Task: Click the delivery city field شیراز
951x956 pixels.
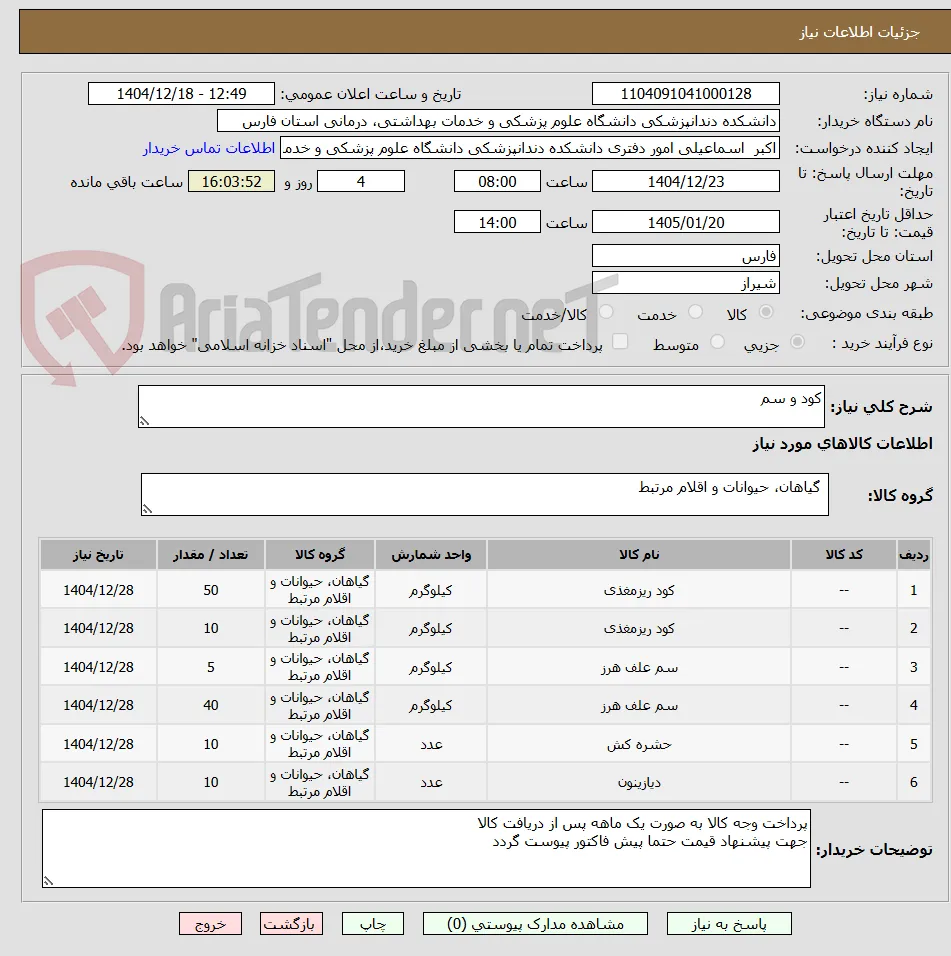Action: pyautogui.click(x=686, y=283)
